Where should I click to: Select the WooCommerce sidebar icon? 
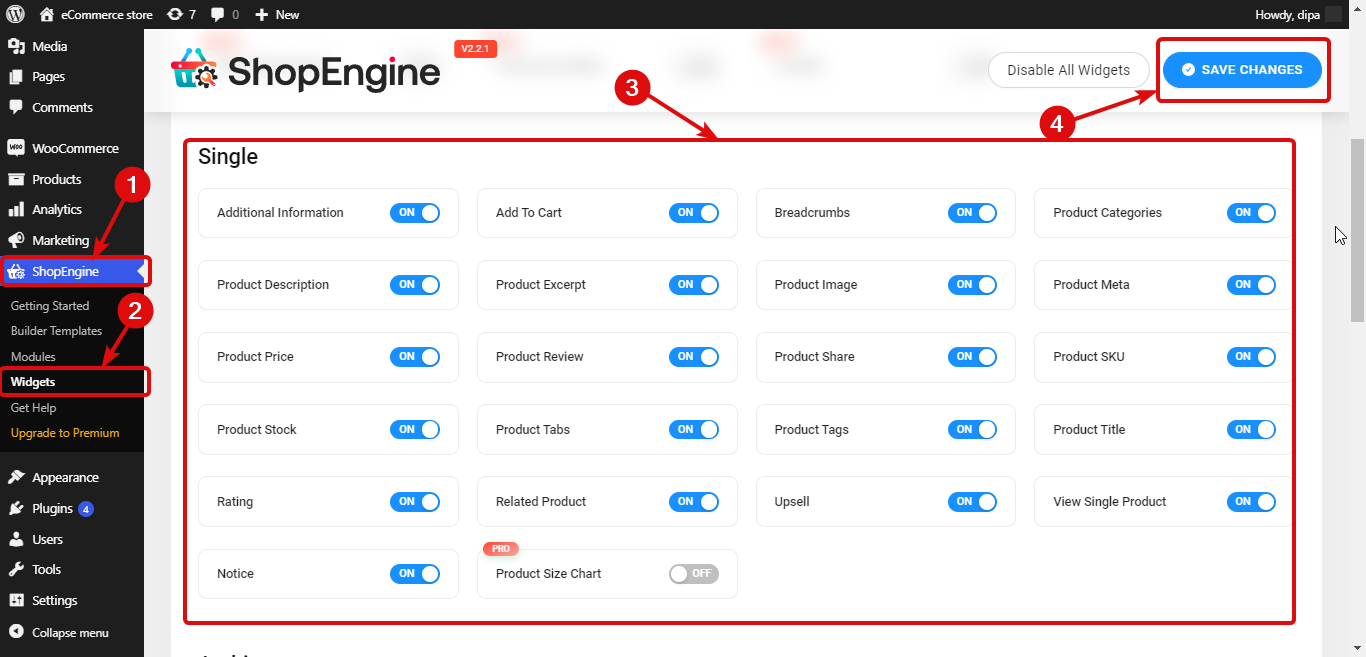click(18, 147)
